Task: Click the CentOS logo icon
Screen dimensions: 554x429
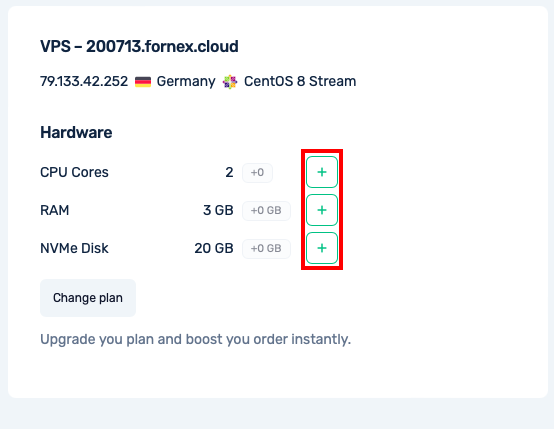Action: pyautogui.click(x=230, y=82)
